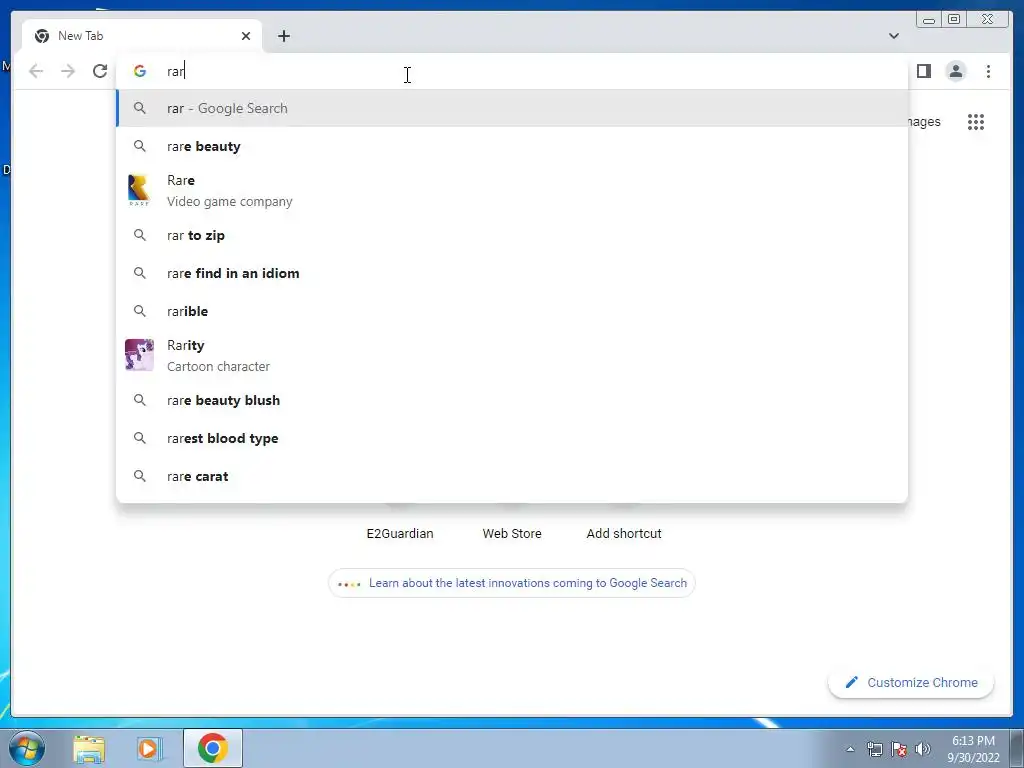Image resolution: width=1024 pixels, height=768 pixels.
Task: Select the 'rar to zip' suggestion
Action: point(512,235)
